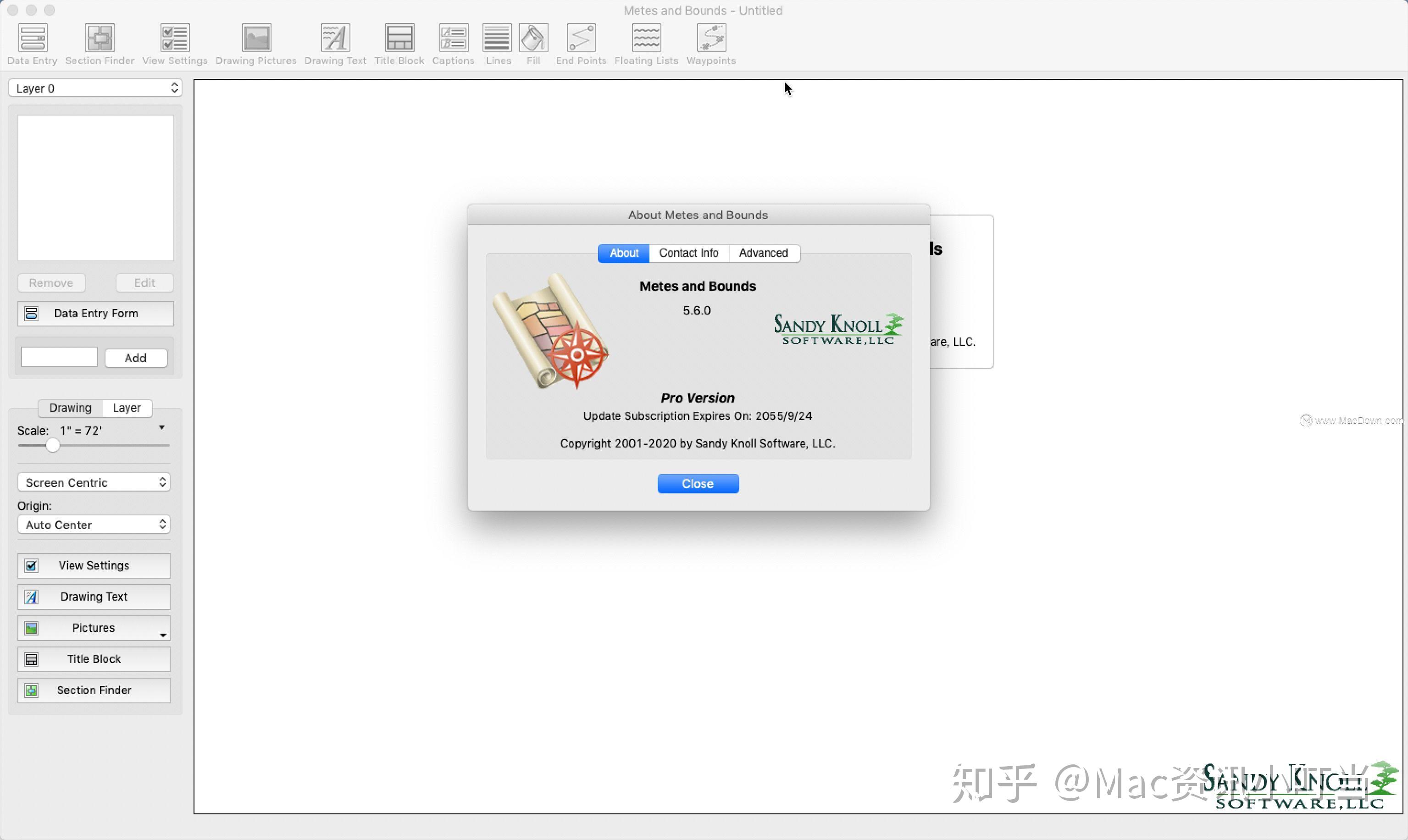
Task: Select the Layer tab in the sidebar
Action: click(127, 408)
